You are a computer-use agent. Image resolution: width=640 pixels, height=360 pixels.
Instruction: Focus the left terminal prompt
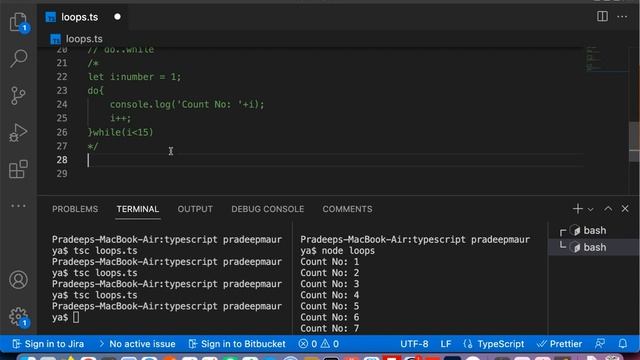tap(76, 317)
